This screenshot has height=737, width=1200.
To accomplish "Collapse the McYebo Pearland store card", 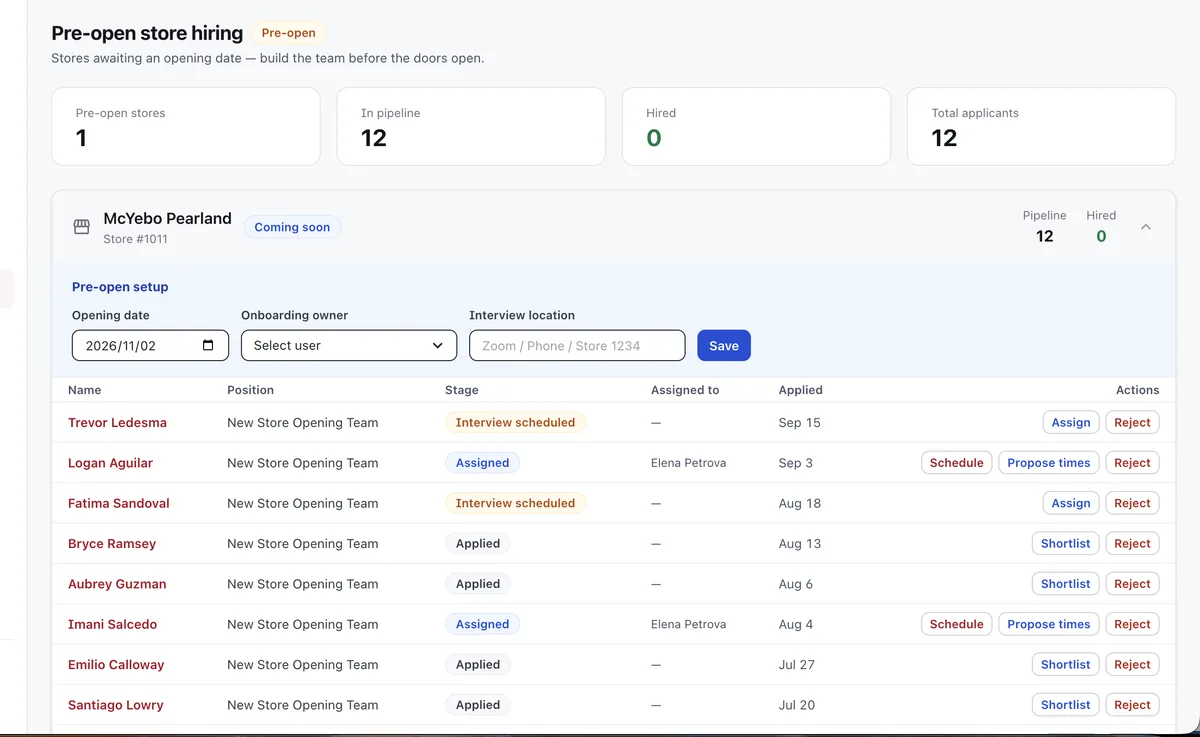I will tap(1146, 227).
